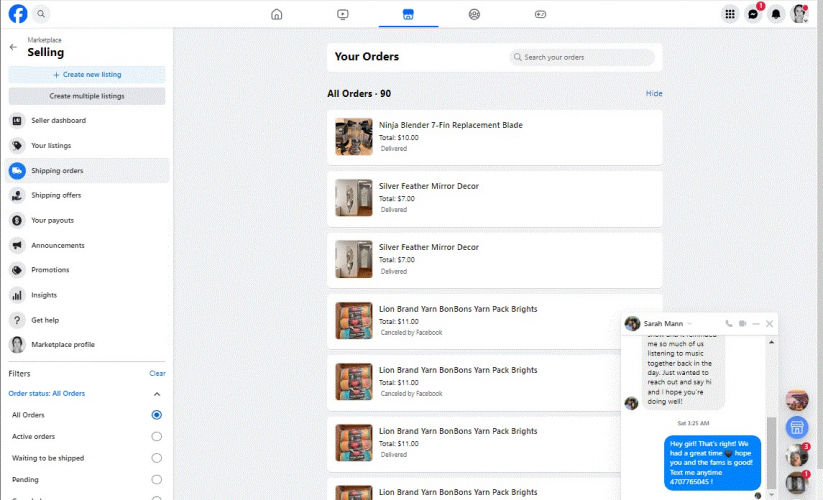Open Your listings tag icon
The width and height of the screenshot is (823, 500).
[x=17, y=145]
